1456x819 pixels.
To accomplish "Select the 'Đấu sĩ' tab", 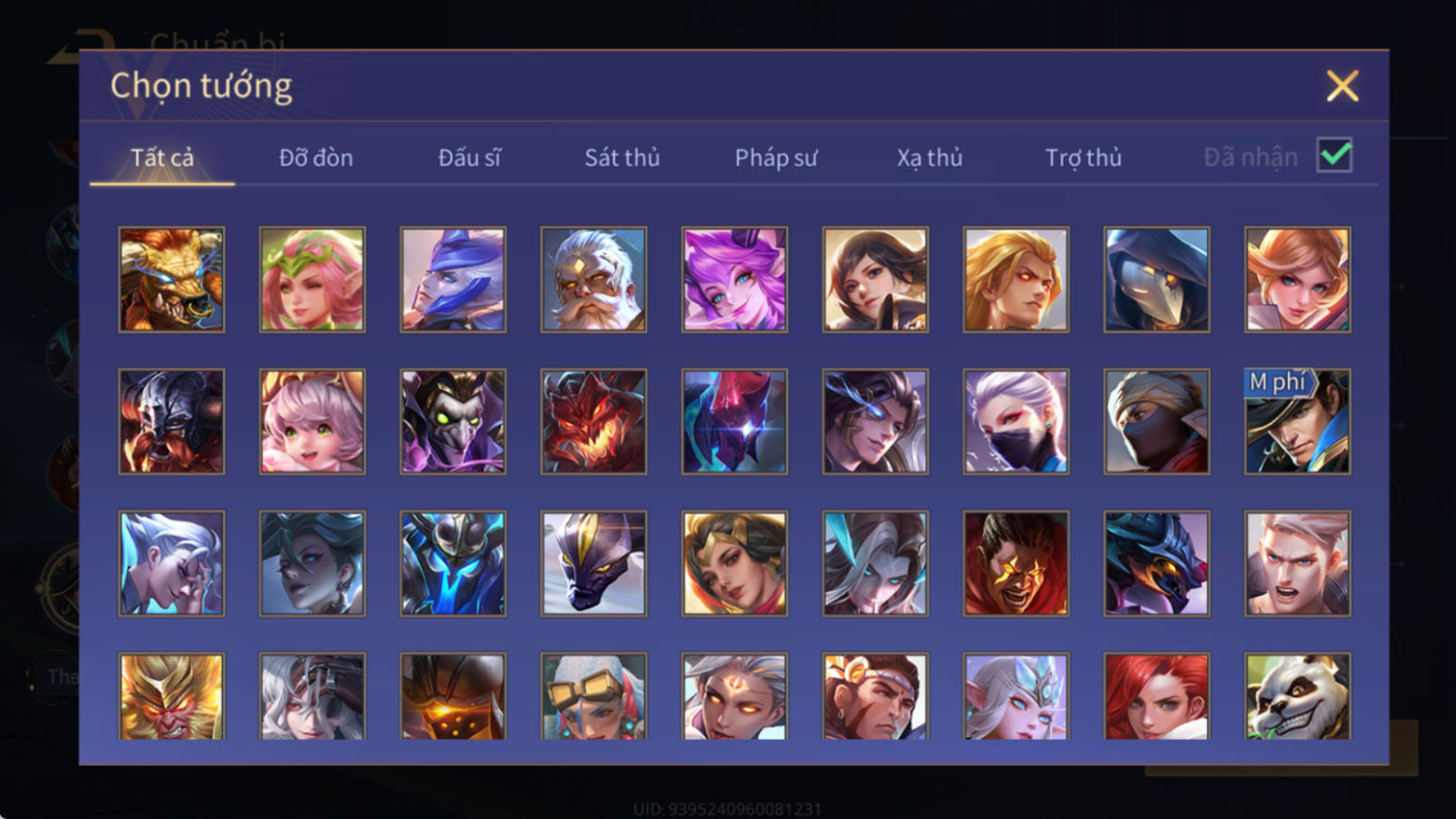I will (x=469, y=157).
